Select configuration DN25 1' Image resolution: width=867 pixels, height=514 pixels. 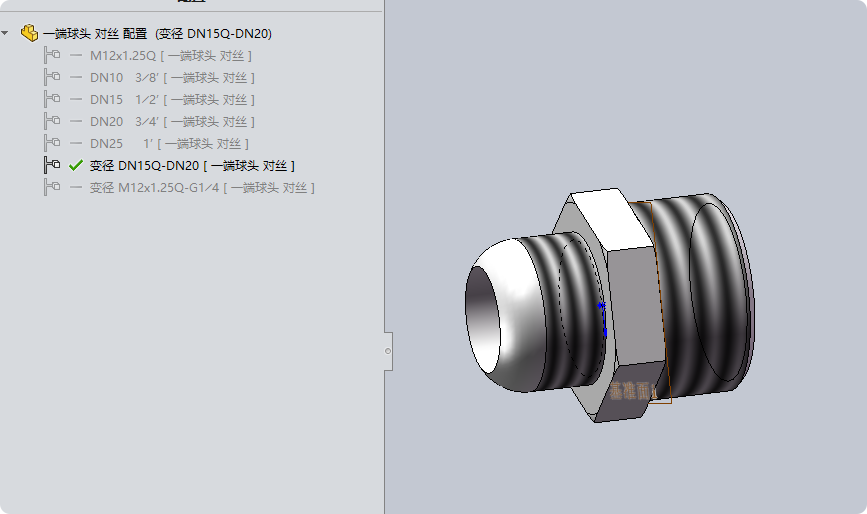pyautogui.click(x=169, y=144)
